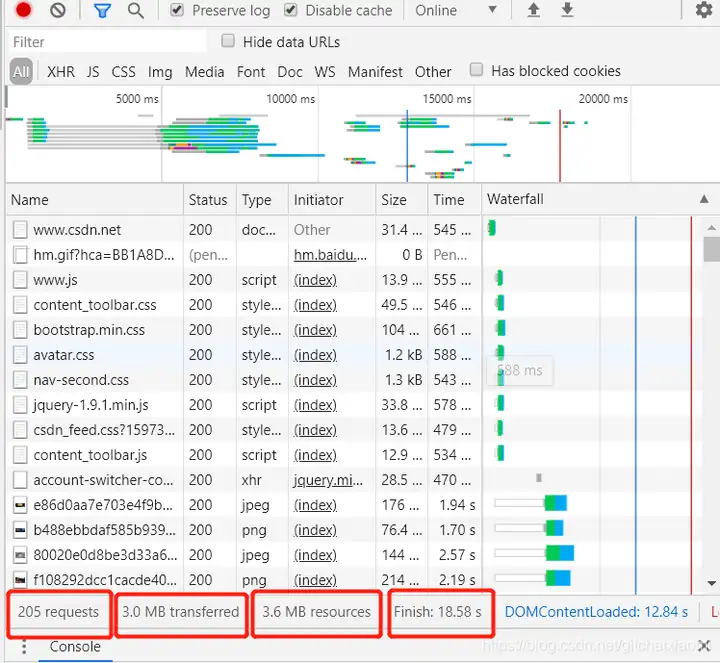This screenshot has height=663, width=720.
Task: Select the content_toolbar.css request
Action: click(x=354, y=305)
